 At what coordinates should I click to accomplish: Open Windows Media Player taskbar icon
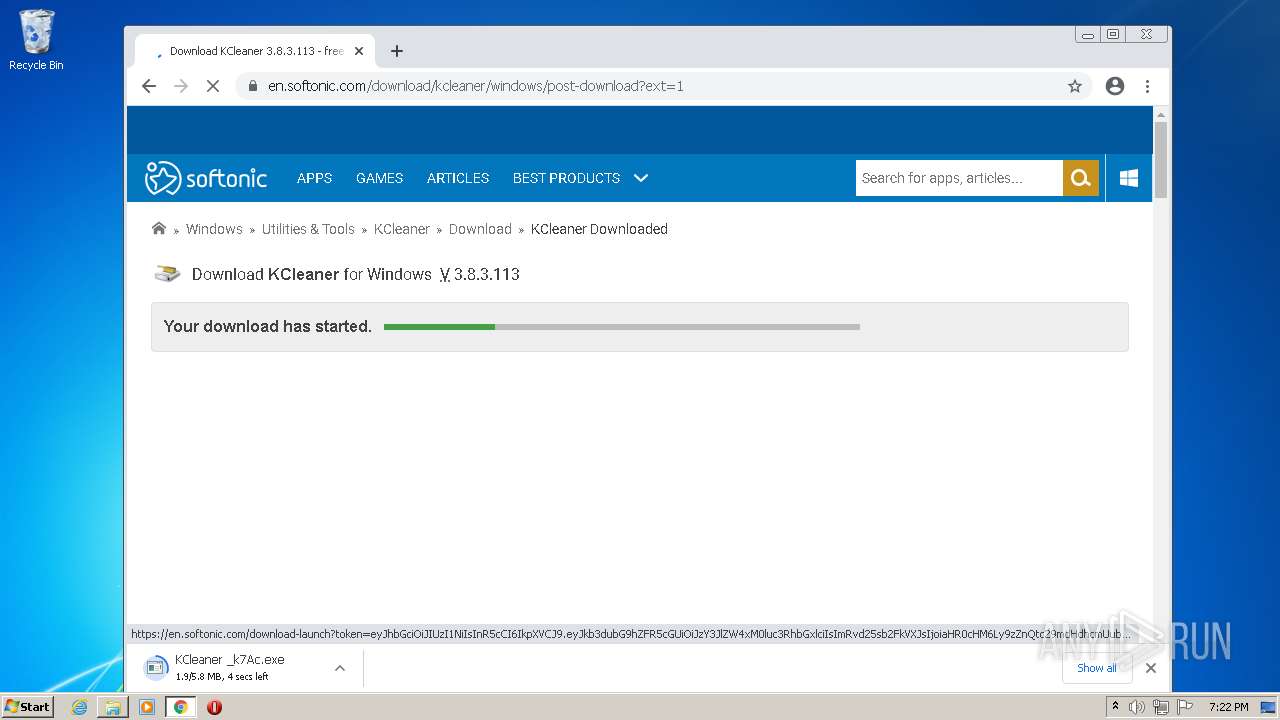[x=147, y=707]
